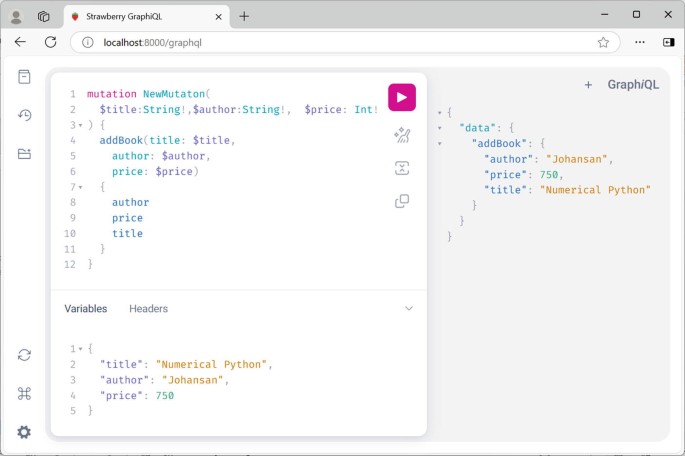
Task: Open browser profile icon
Action: [16, 17]
